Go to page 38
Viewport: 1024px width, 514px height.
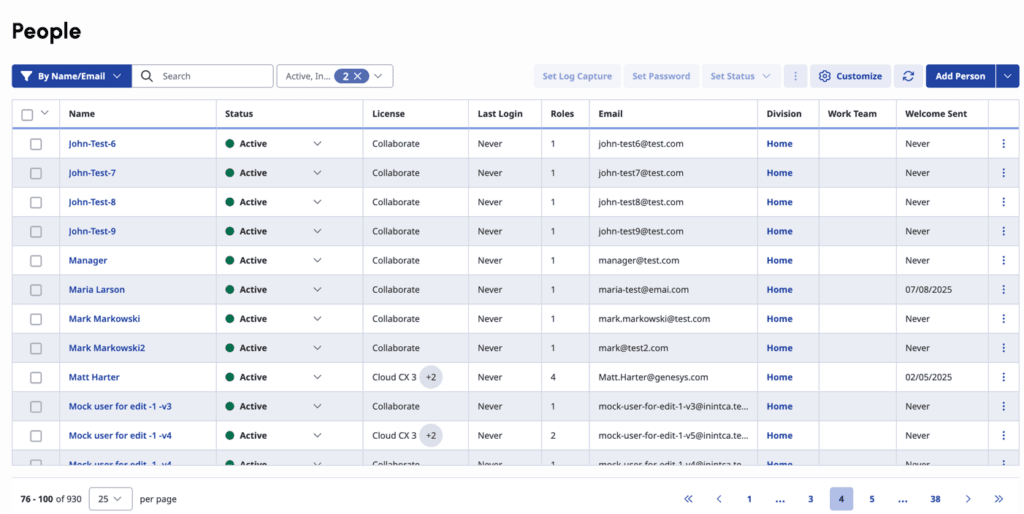point(935,499)
